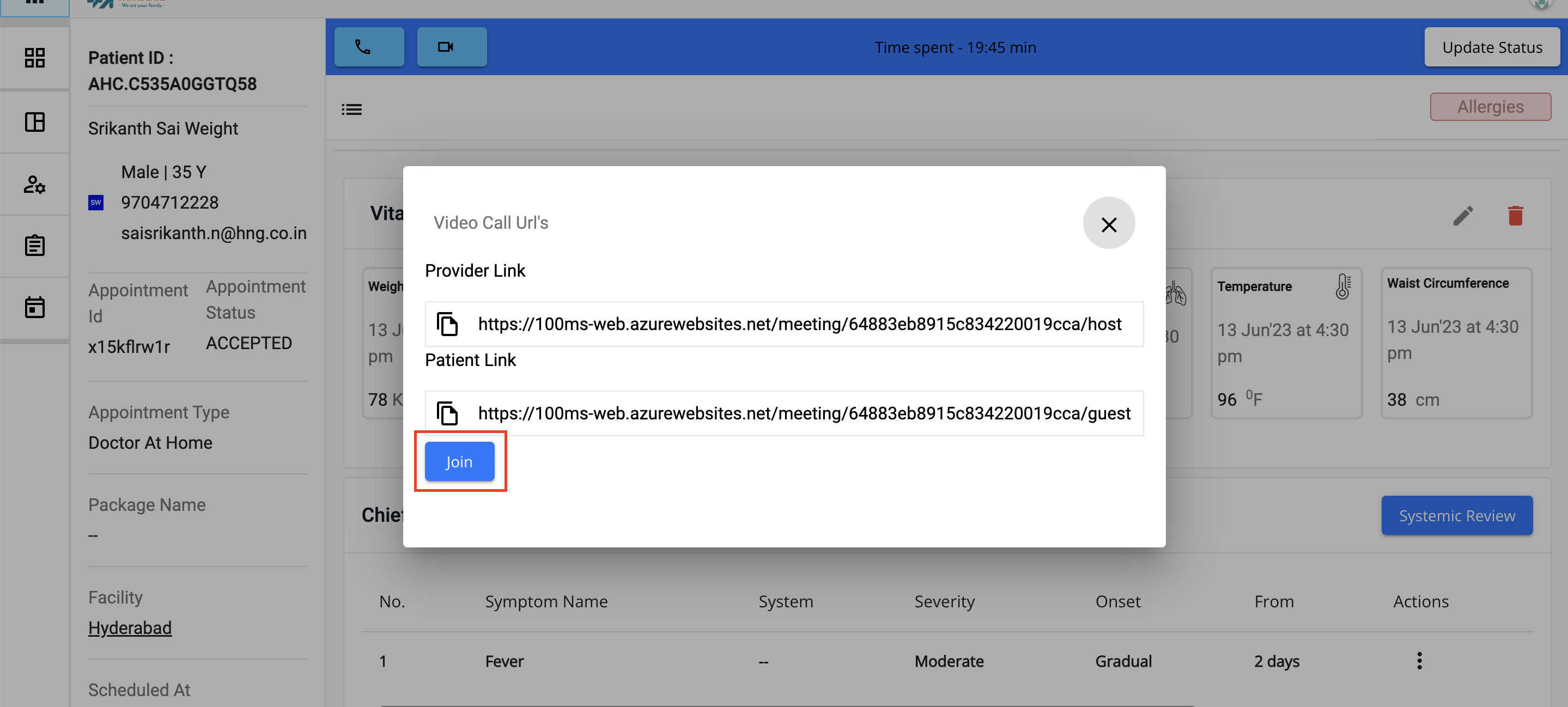Click the pencil edit vitals icon
The height and width of the screenshot is (707, 1568).
point(1463,215)
